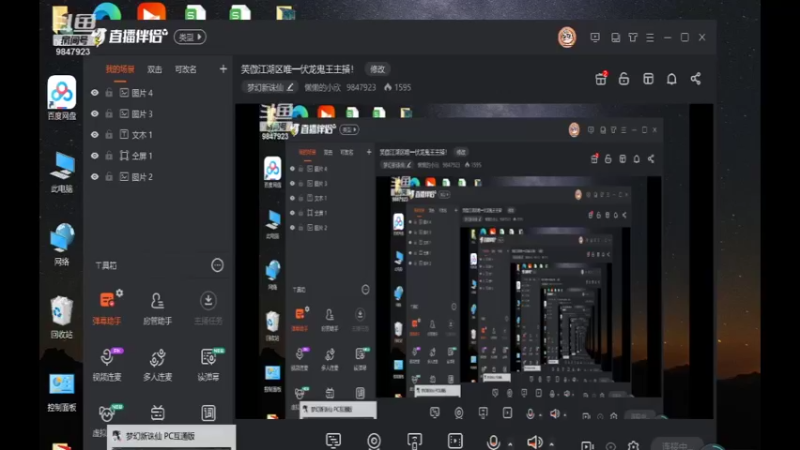
Task: Expand the 类型 dropdown beside the logo
Action: [x=190, y=37]
